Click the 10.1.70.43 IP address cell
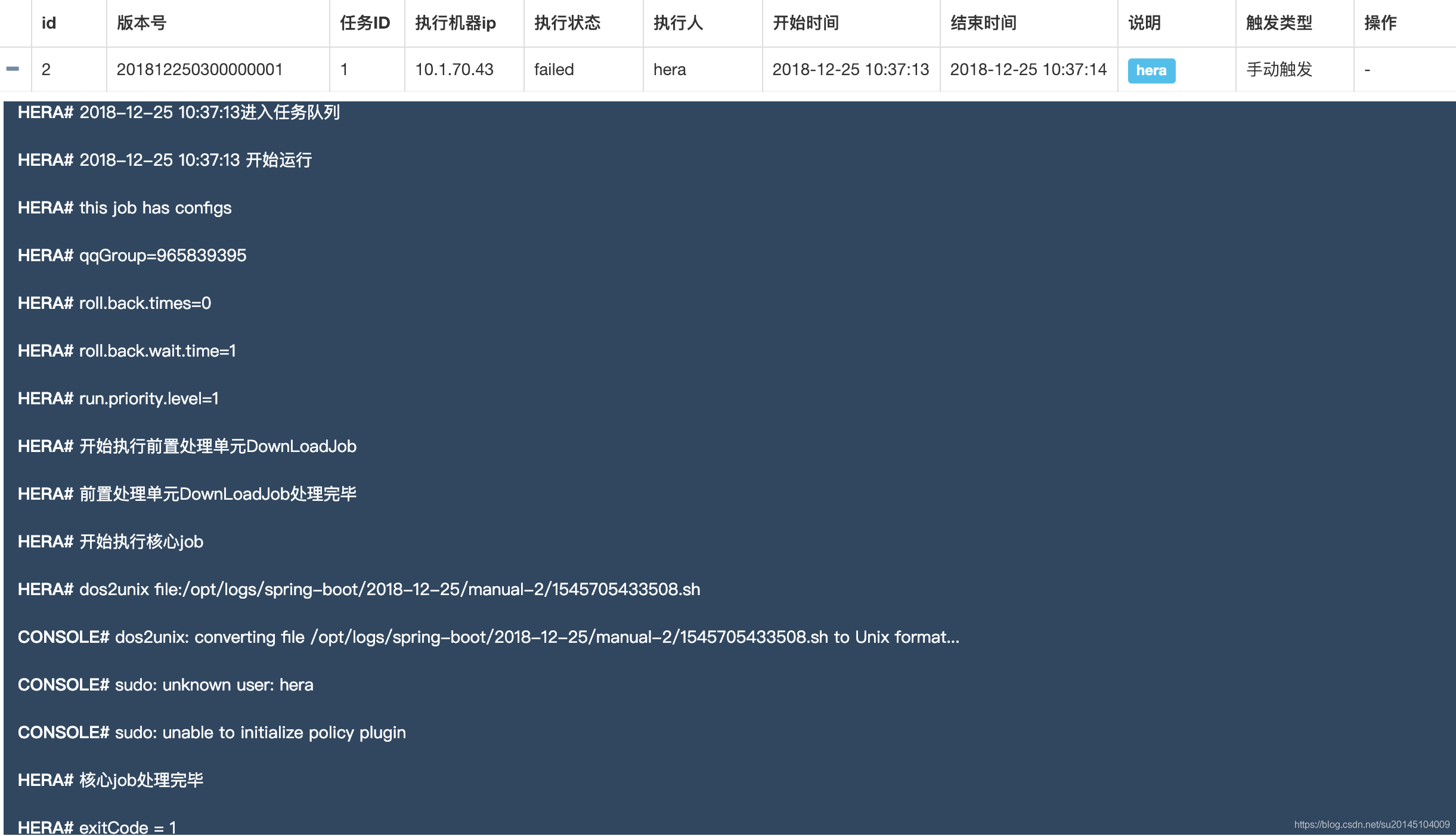1456x836 pixels. (454, 69)
